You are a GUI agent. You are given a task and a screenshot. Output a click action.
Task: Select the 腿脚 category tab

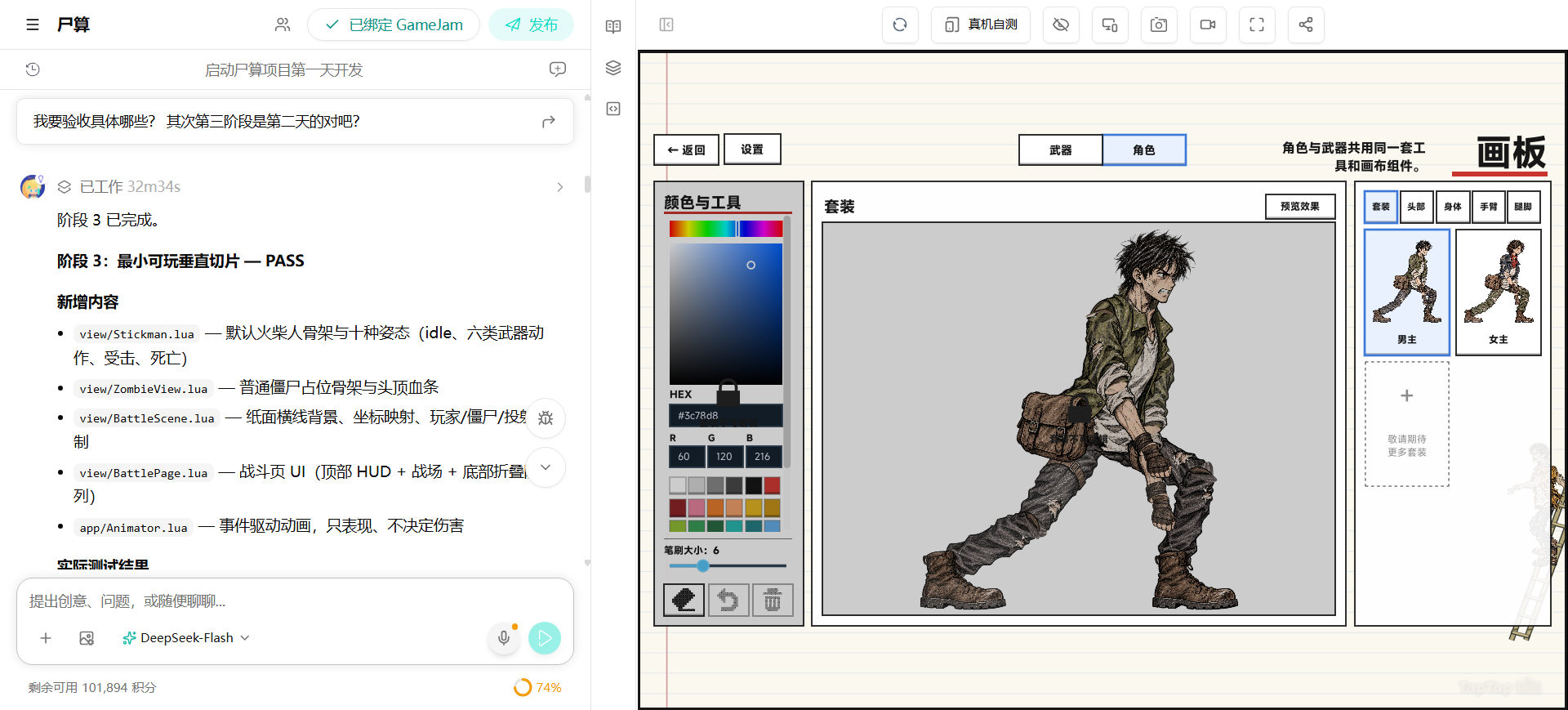[1523, 207]
